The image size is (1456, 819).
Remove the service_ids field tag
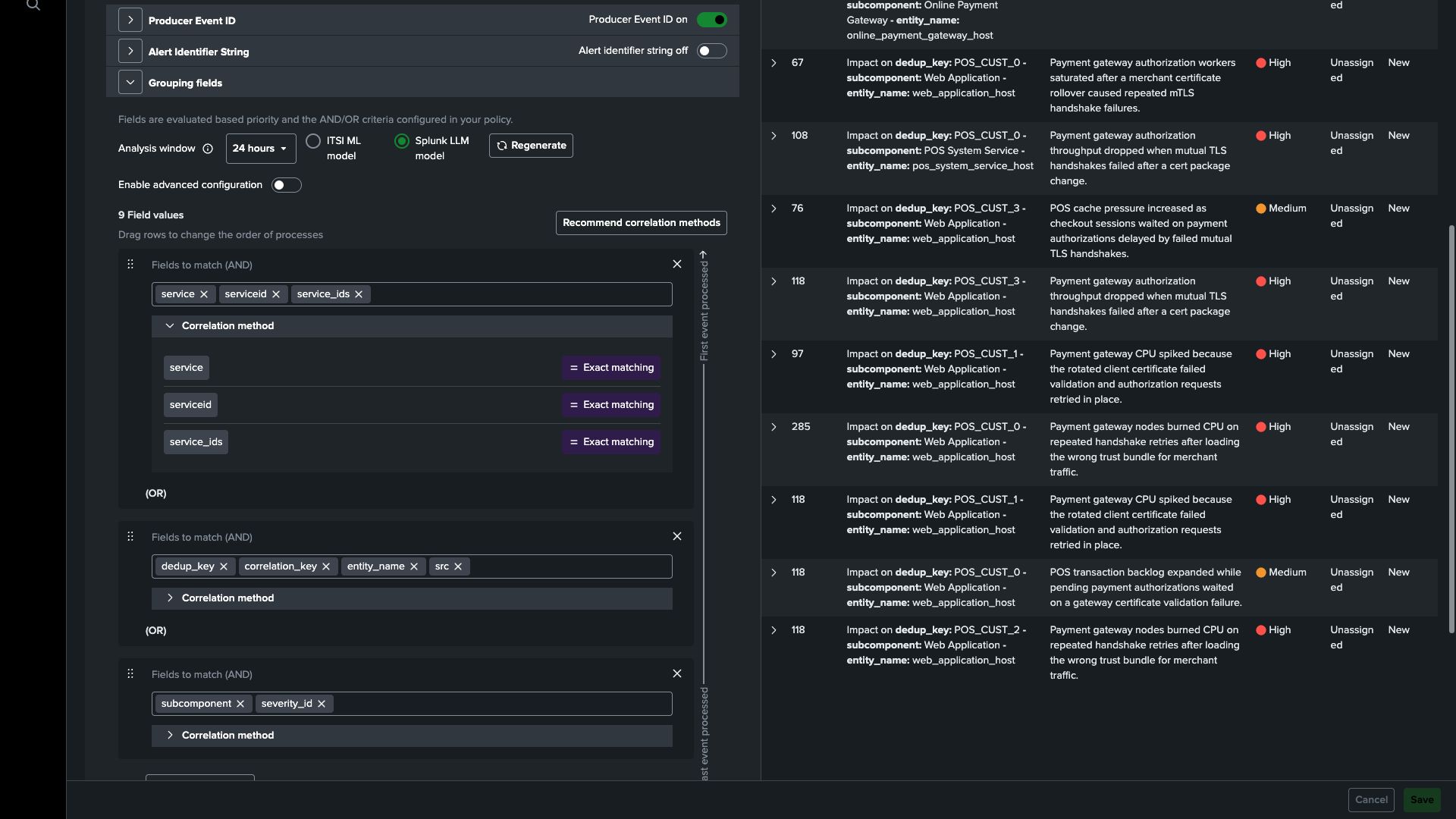pyautogui.click(x=359, y=294)
